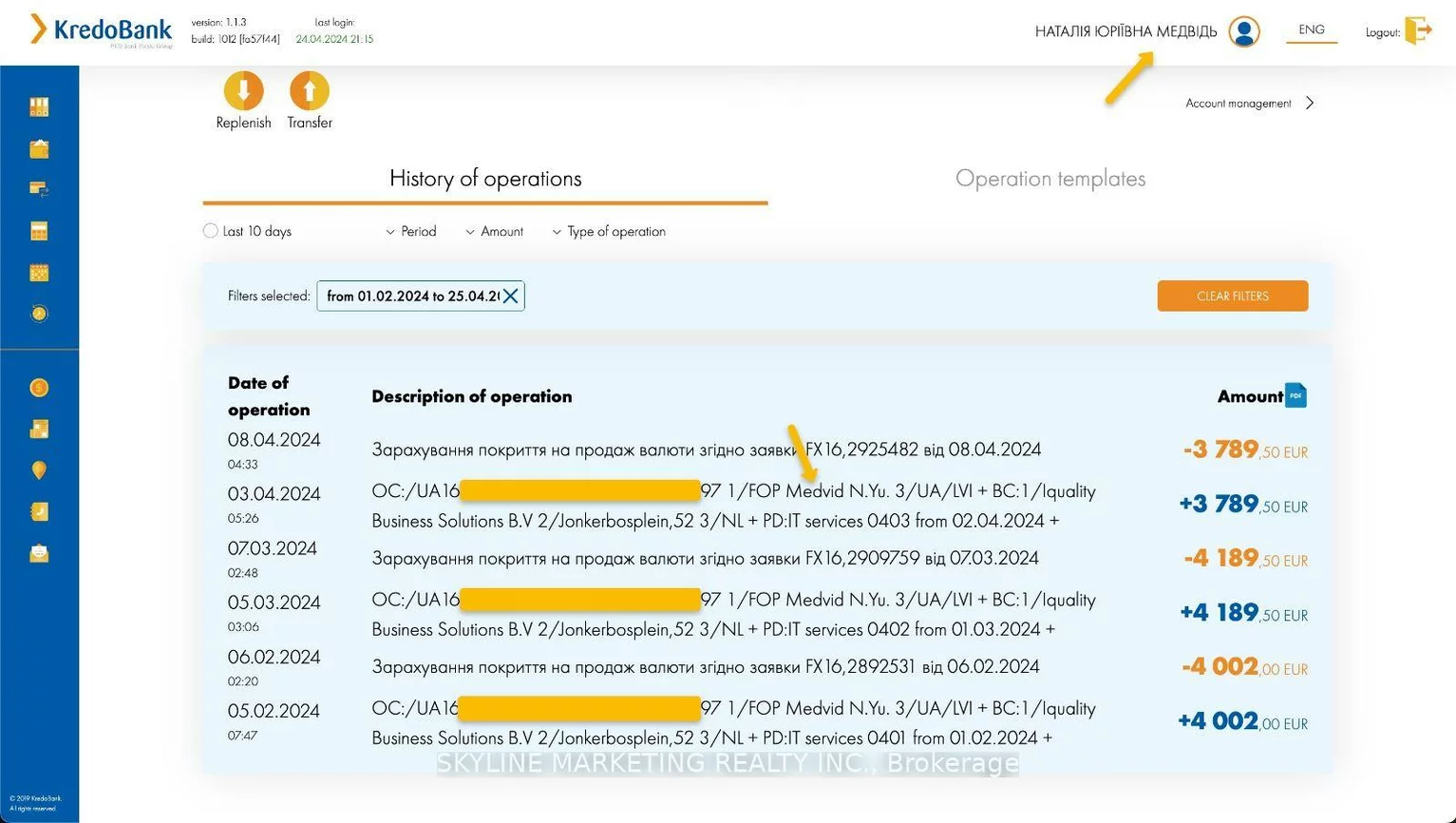1456x823 pixels.
Task: Click the Transfer up-arrow icon
Action: click(x=310, y=91)
